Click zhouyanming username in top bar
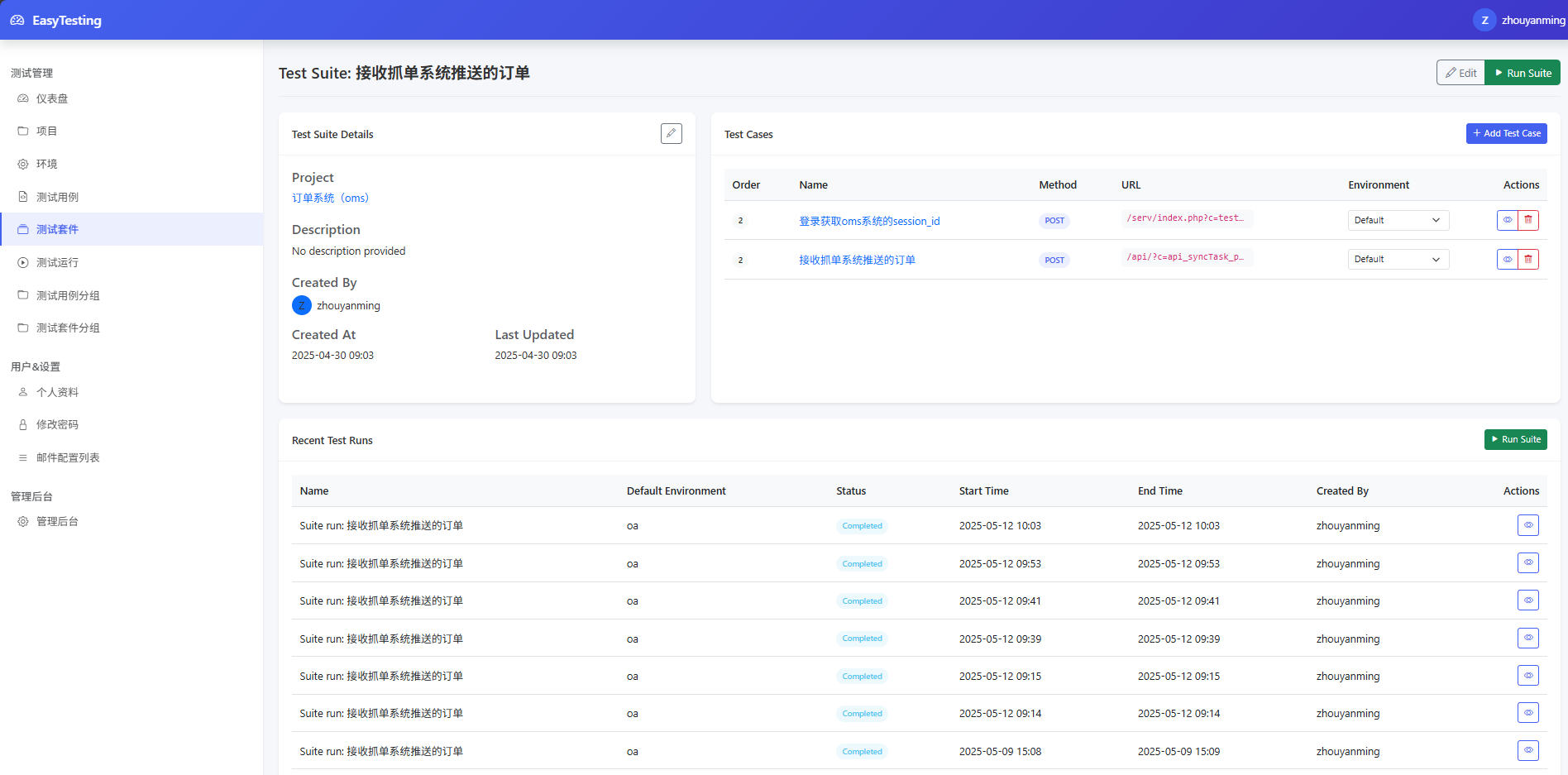Viewport: 1568px width, 775px height. coord(1533,21)
